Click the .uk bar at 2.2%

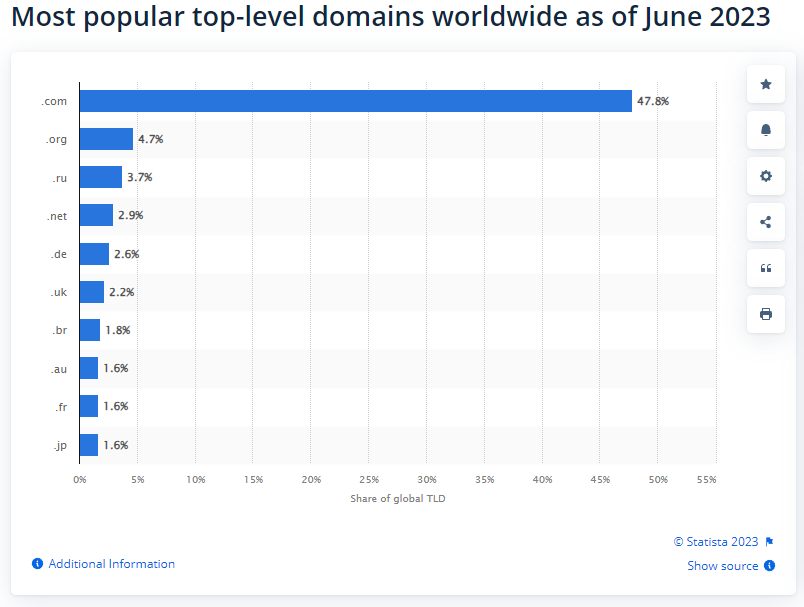click(92, 292)
